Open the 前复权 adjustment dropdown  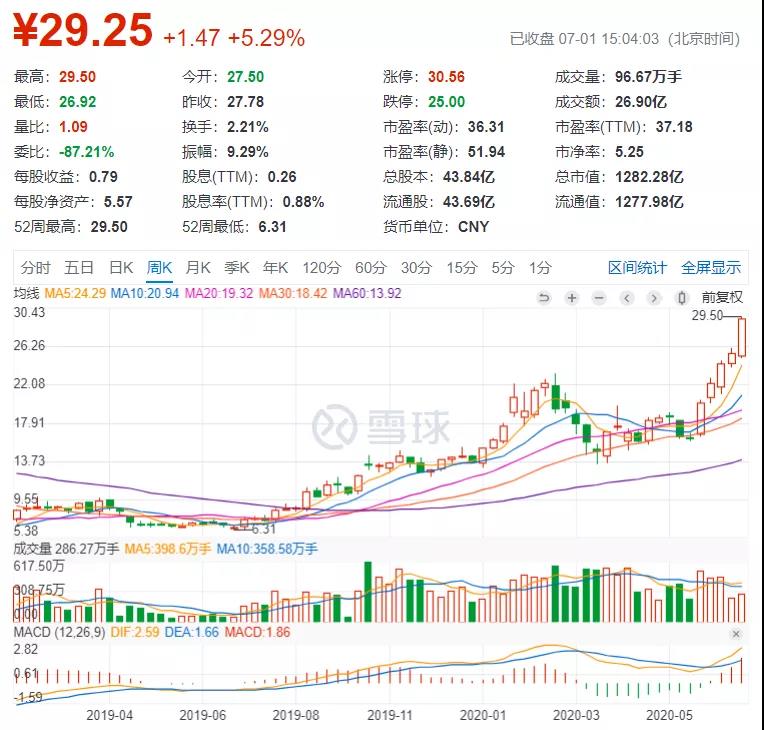click(722, 297)
